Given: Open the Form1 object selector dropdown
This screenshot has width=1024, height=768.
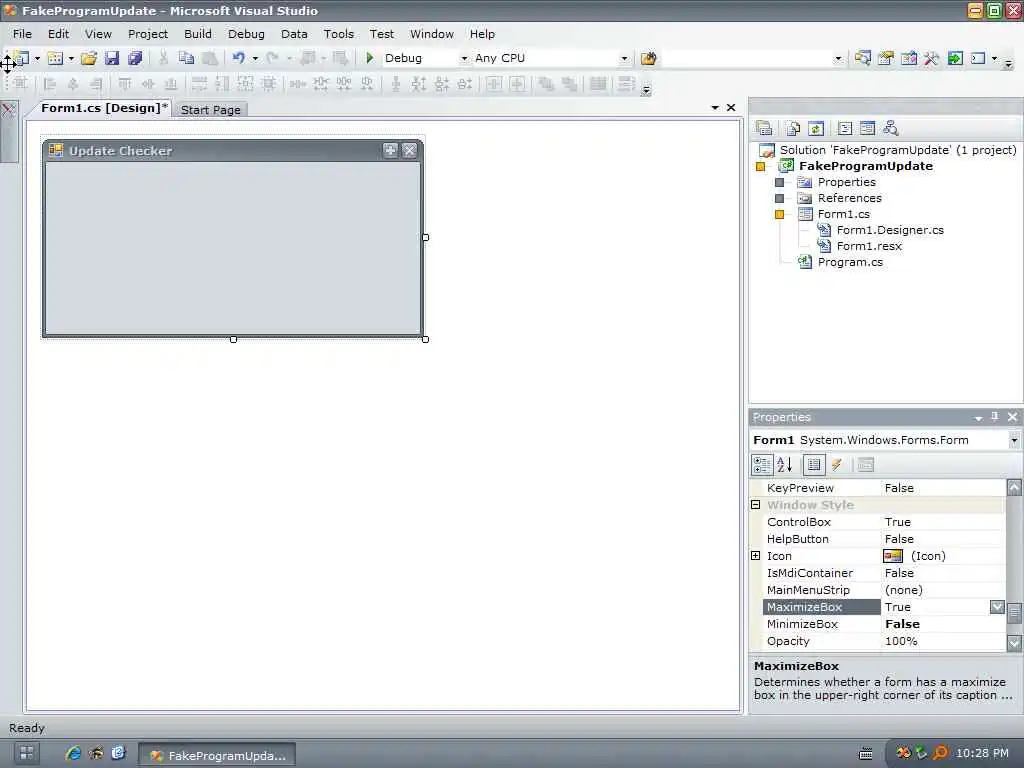Looking at the screenshot, I should [1014, 440].
